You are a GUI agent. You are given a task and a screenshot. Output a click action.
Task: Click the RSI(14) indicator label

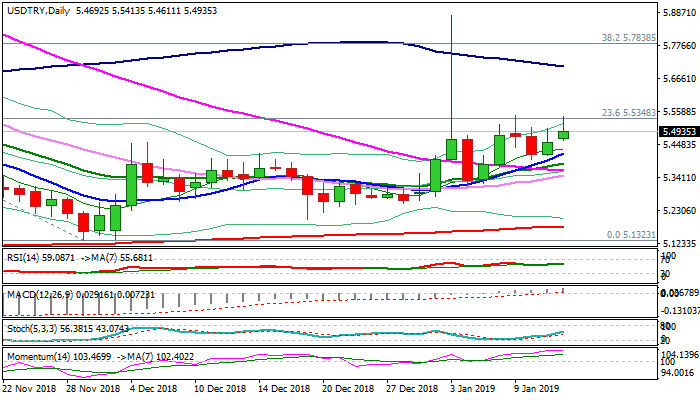tap(23, 257)
